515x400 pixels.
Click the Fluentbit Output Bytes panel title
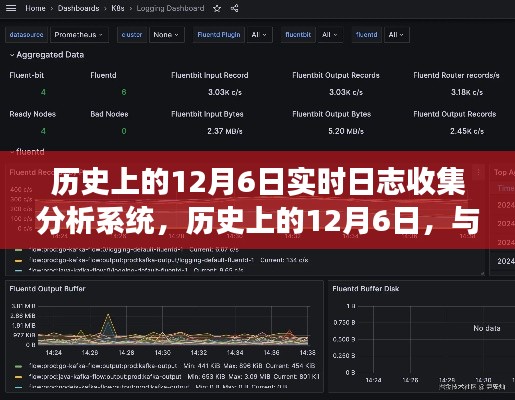[x=332, y=114]
